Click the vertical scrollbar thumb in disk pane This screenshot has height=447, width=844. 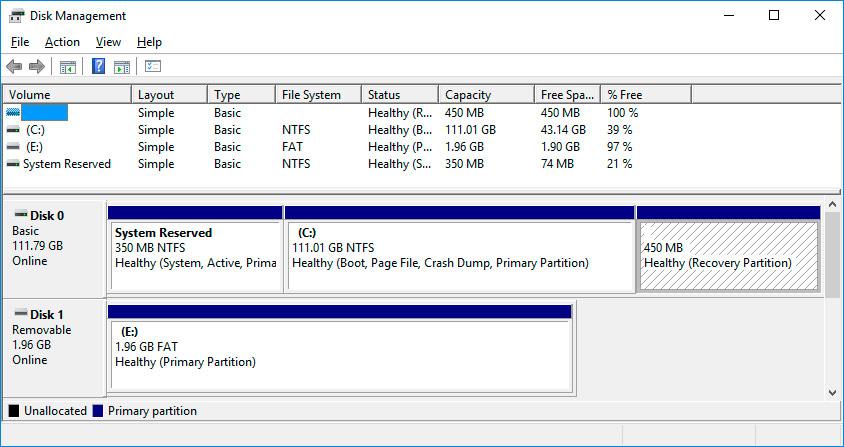tap(832, 254)
